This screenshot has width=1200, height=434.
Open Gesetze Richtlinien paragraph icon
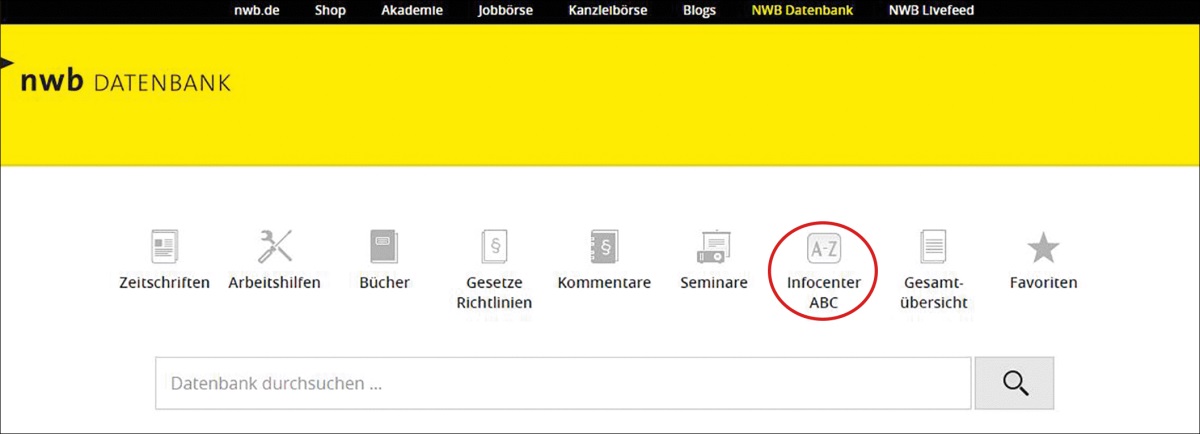(494, 246)
